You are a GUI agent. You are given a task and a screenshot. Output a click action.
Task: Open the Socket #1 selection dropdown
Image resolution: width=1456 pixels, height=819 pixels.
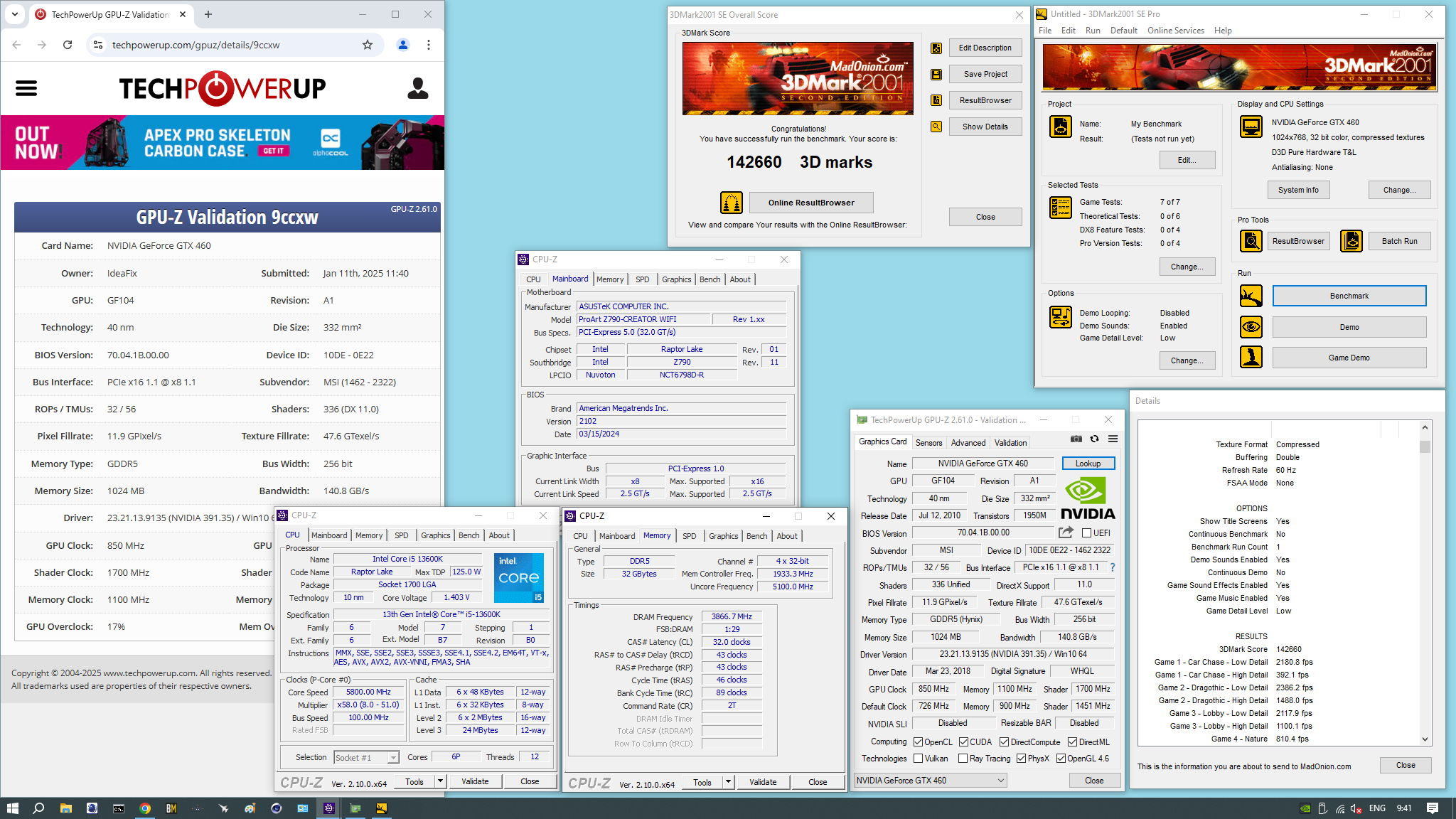(366, 757)
